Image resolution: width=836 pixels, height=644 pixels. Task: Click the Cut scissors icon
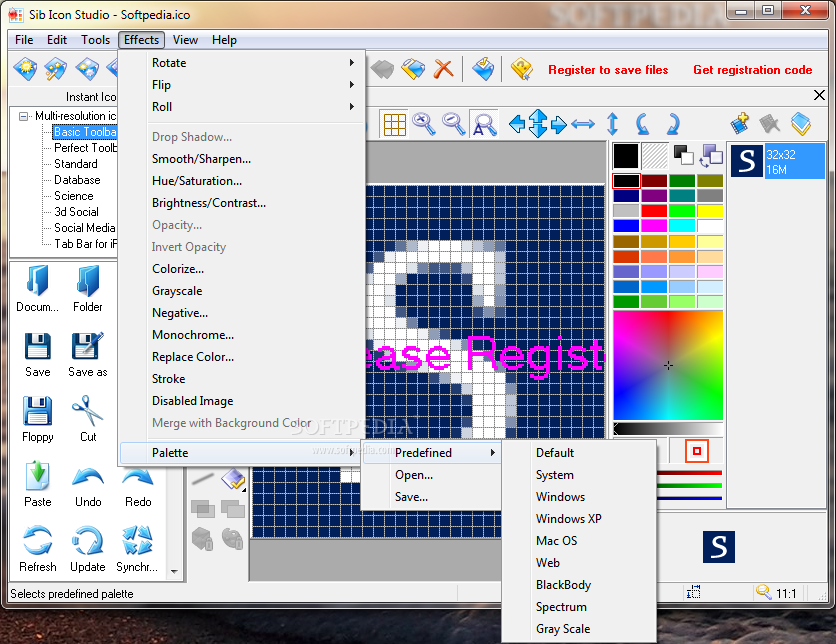coord(88,419)
